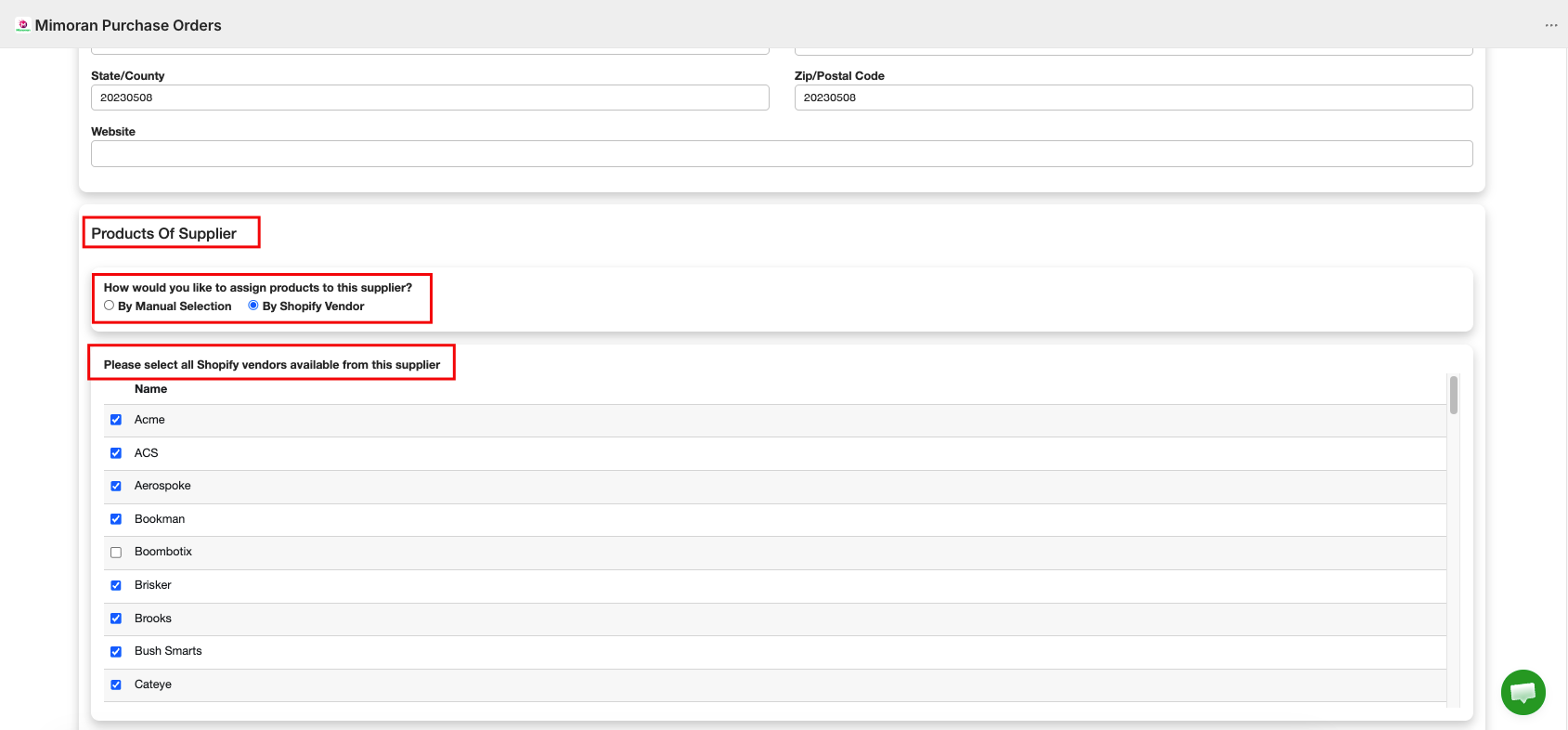Uncheck the ACS vendor checkbox
This screenshot has height=730, width=1568.
[116, 453]
